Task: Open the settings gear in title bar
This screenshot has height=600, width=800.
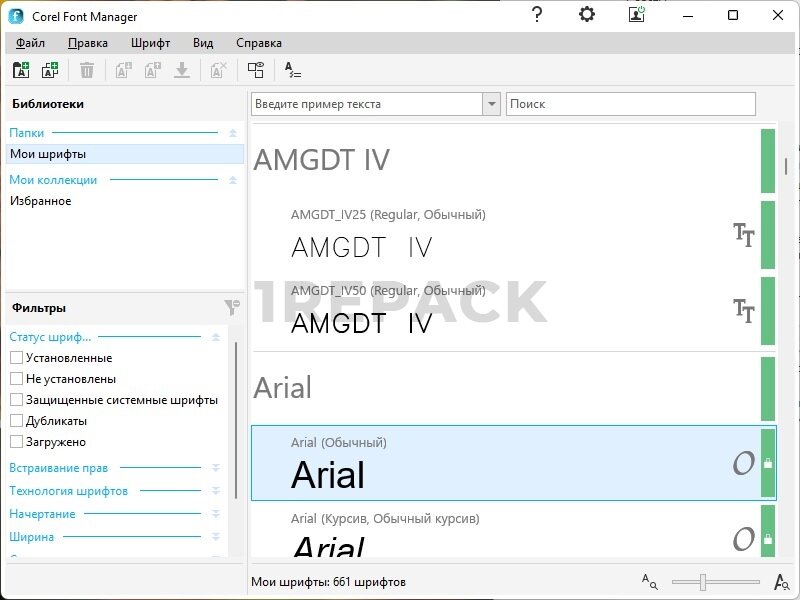Action: click(x=587, y=15)
